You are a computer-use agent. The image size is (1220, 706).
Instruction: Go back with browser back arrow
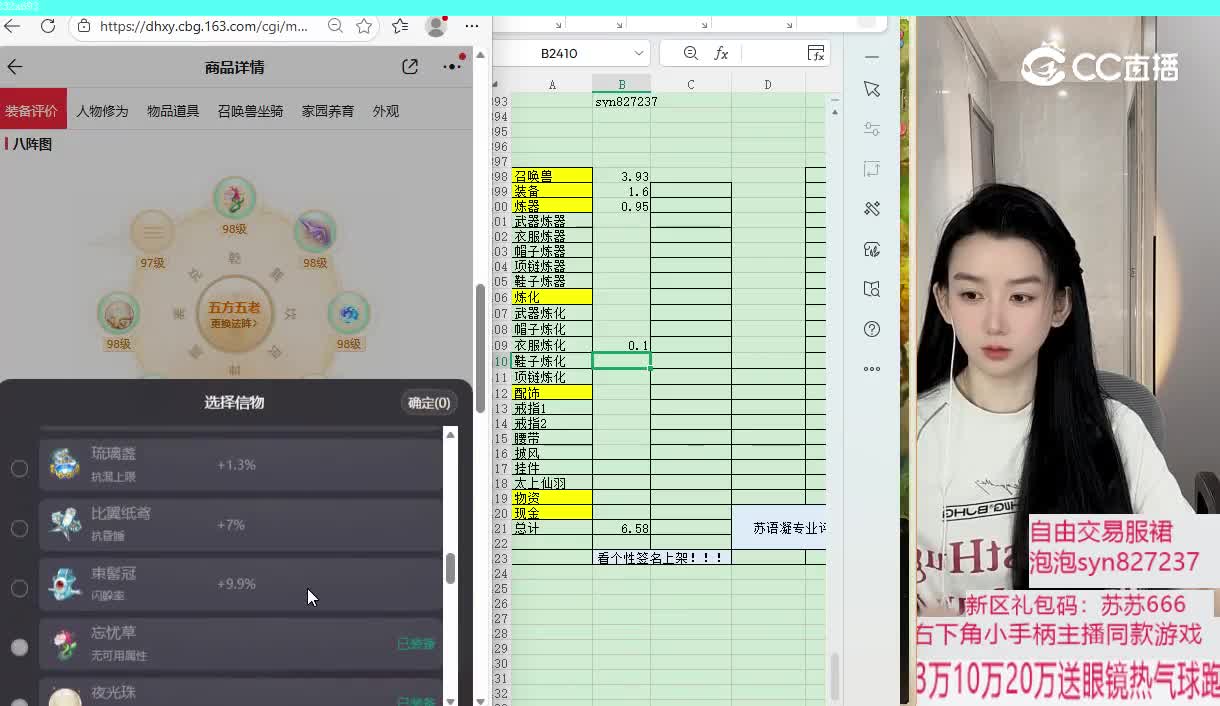point(12,27)
